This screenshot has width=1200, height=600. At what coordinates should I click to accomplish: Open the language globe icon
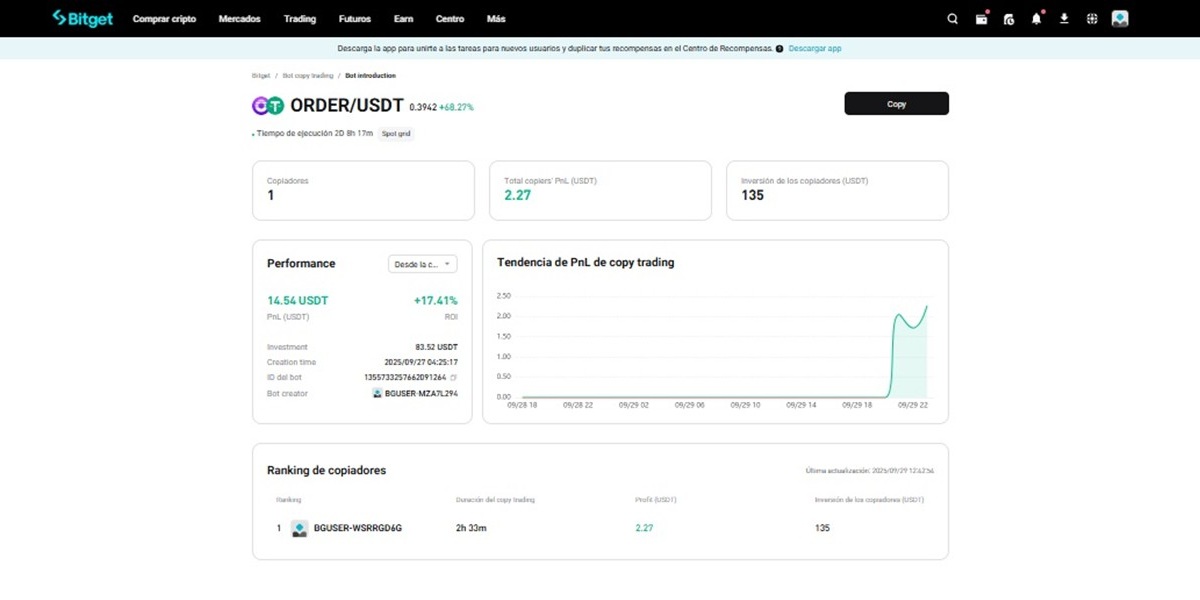click(1092, 19)
